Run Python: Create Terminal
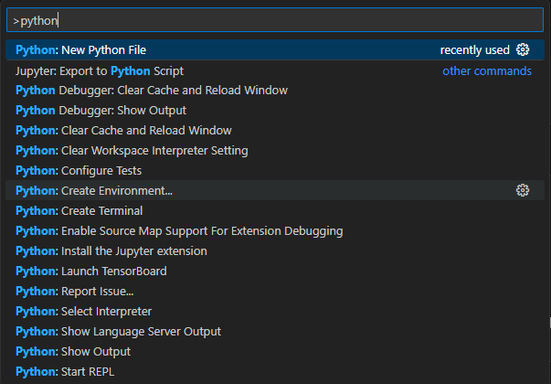 pos(275,211)
